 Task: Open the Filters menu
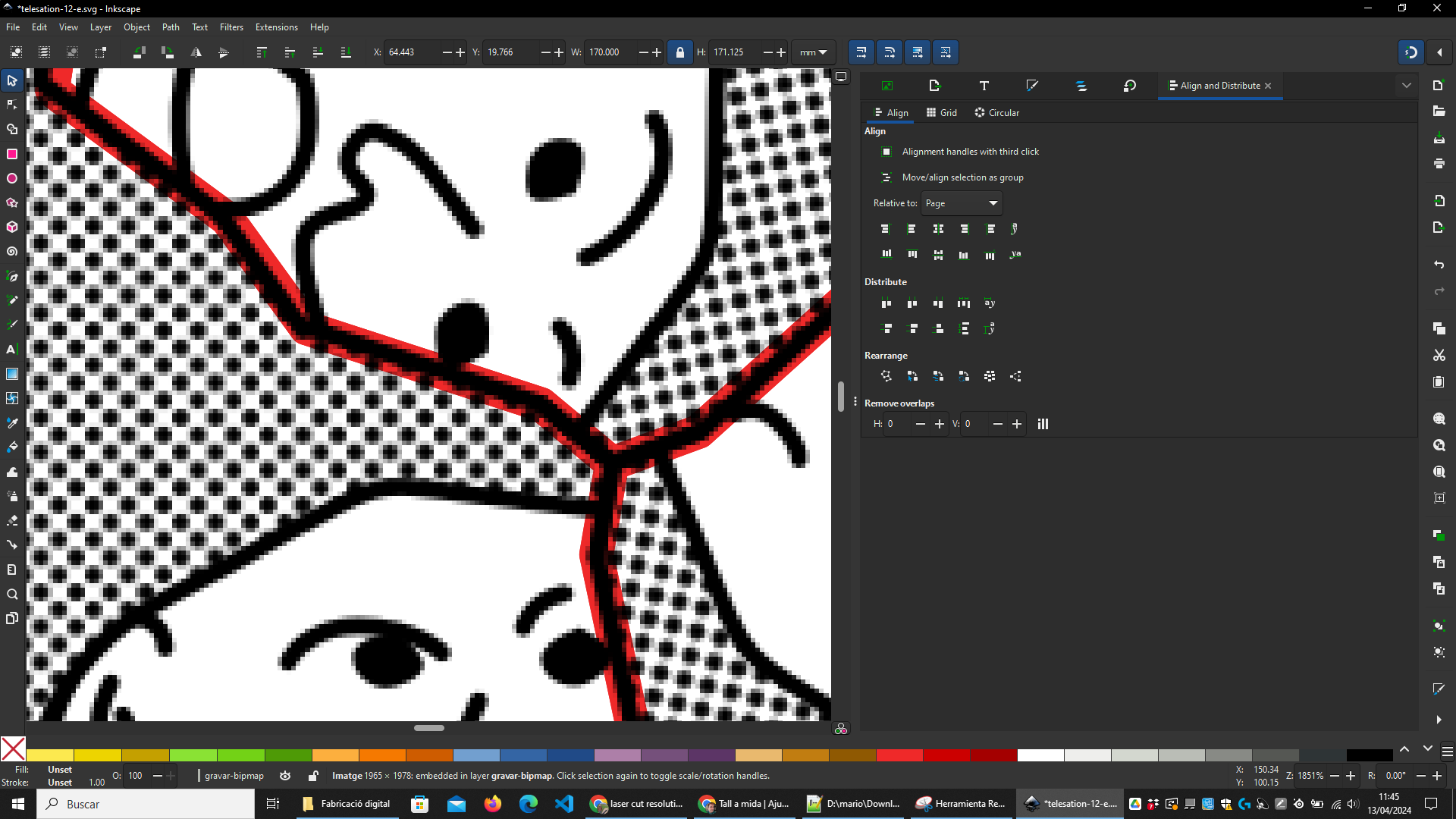coord(231,27)
